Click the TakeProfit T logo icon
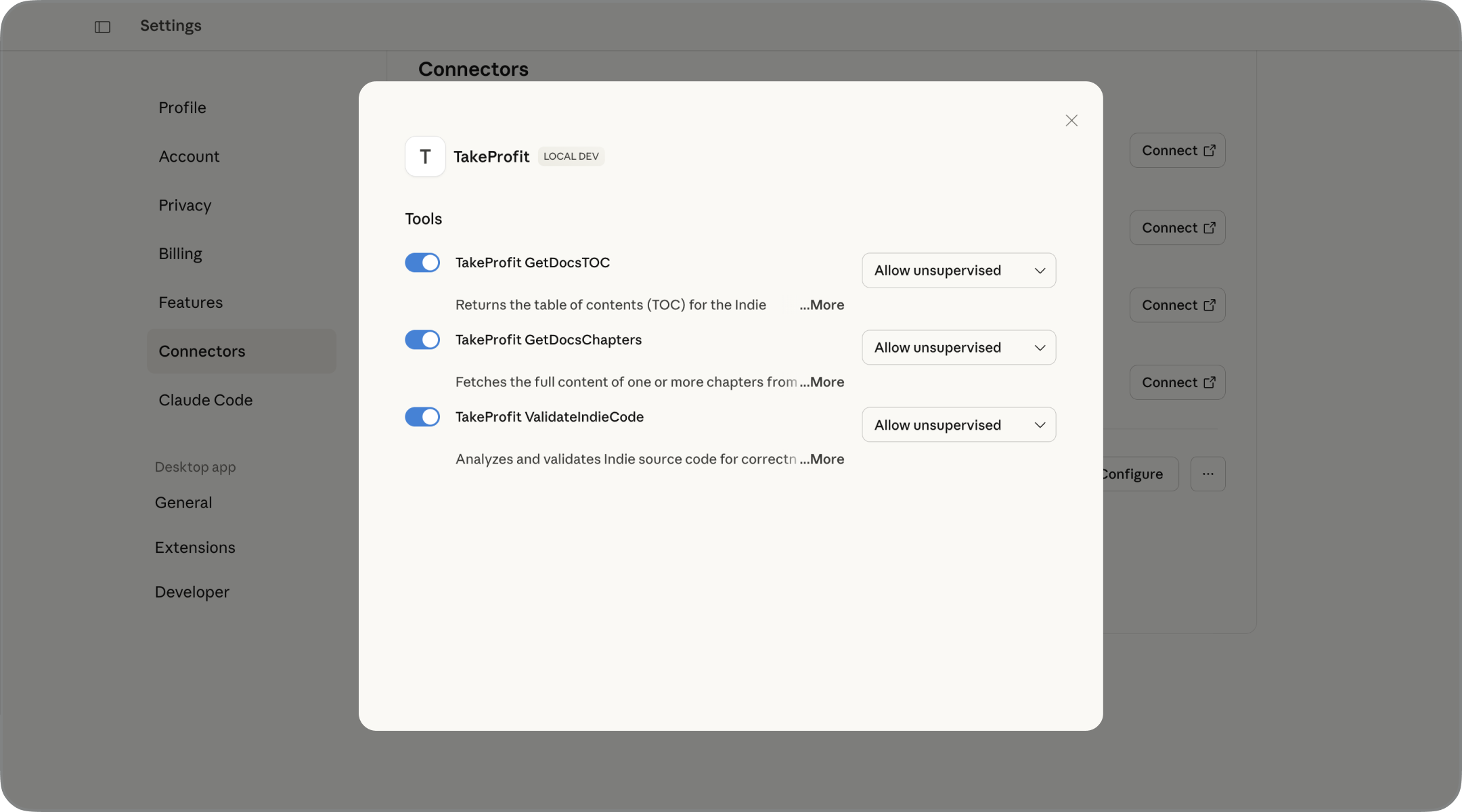The width and height of the screenshot is (1462, 812). (425, 156)
